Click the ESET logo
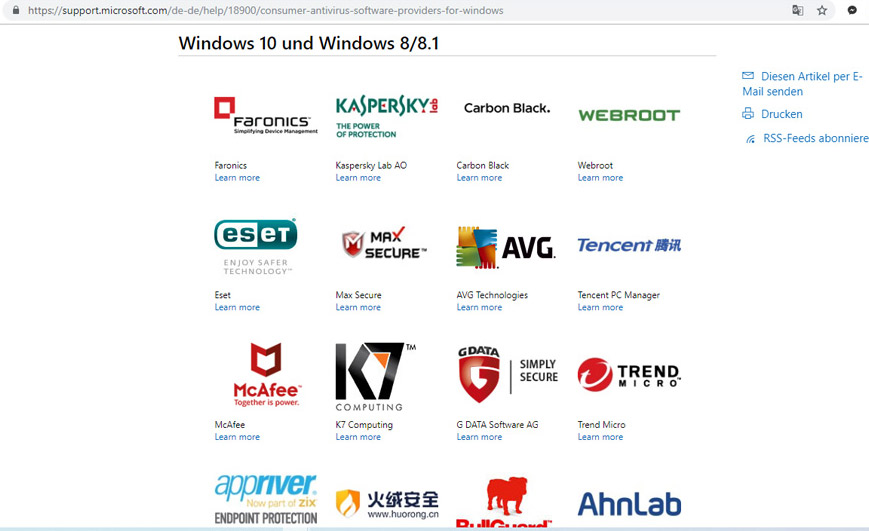 [255, 246]
